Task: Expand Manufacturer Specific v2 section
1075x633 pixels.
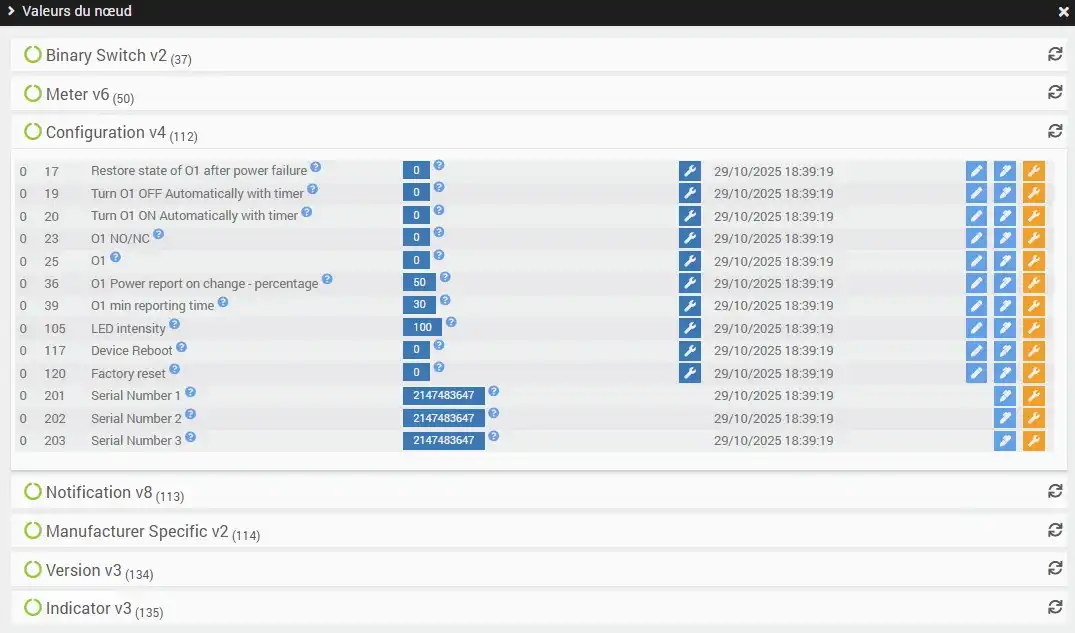Action: tap(138, 531)
